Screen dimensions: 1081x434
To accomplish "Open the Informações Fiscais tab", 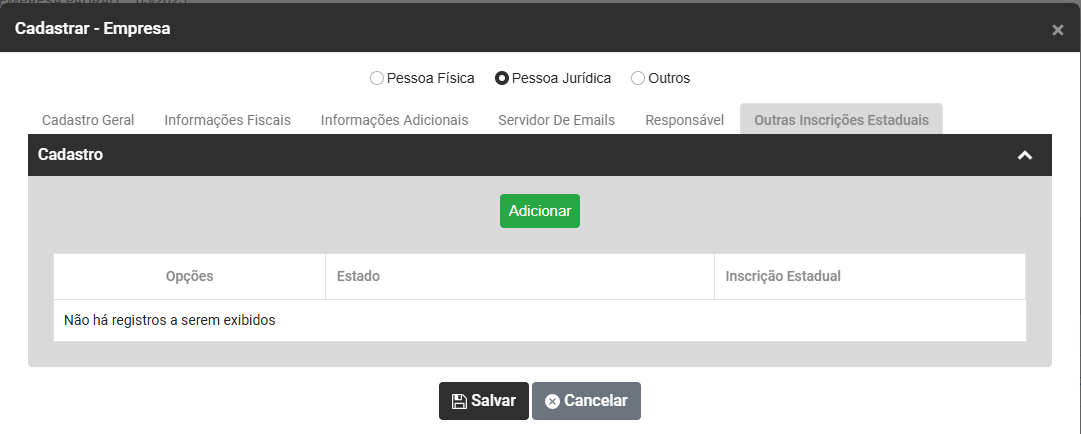I will click(x=227, y=120).
